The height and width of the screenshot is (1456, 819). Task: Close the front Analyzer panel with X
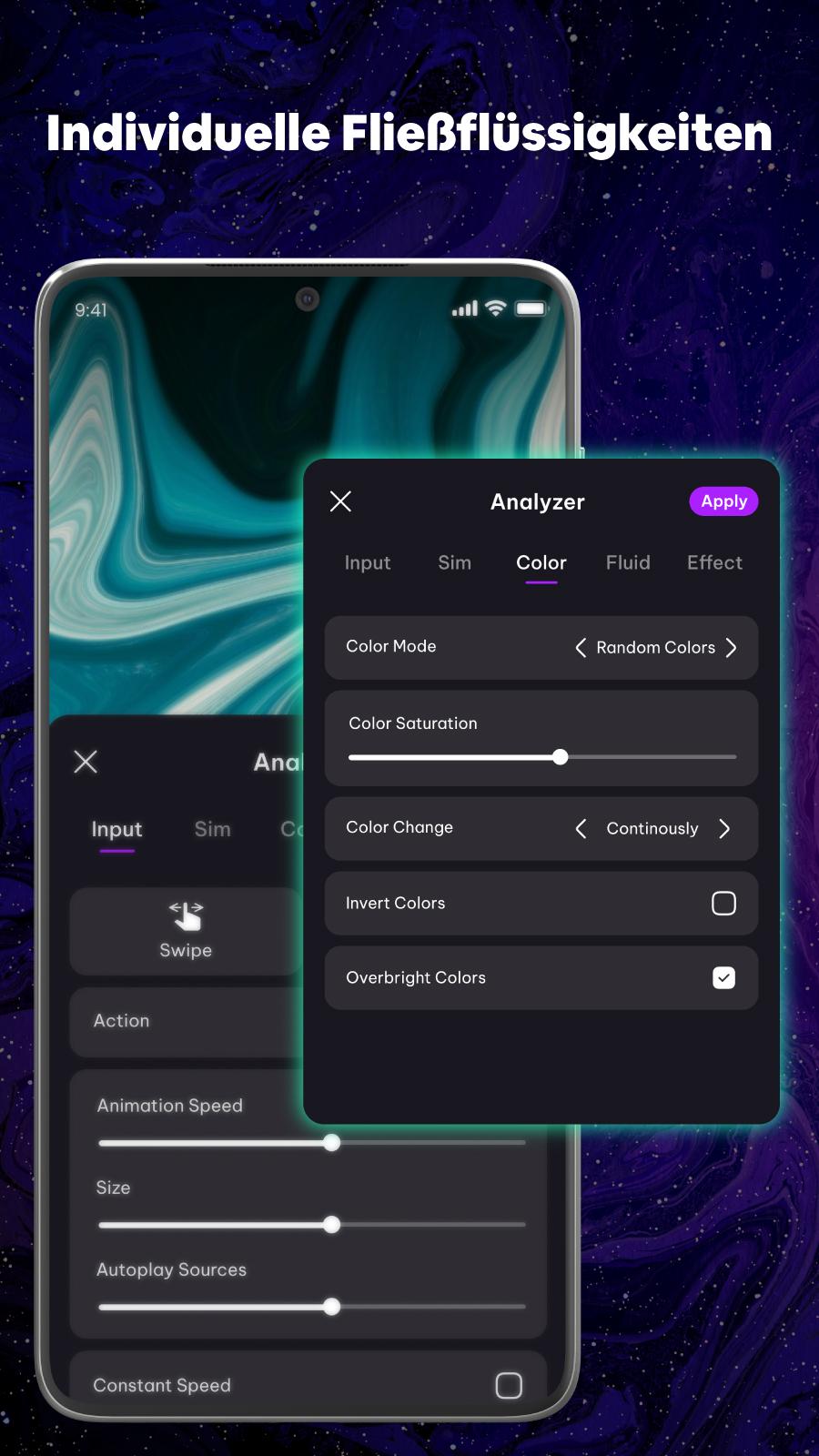point(340,501)
